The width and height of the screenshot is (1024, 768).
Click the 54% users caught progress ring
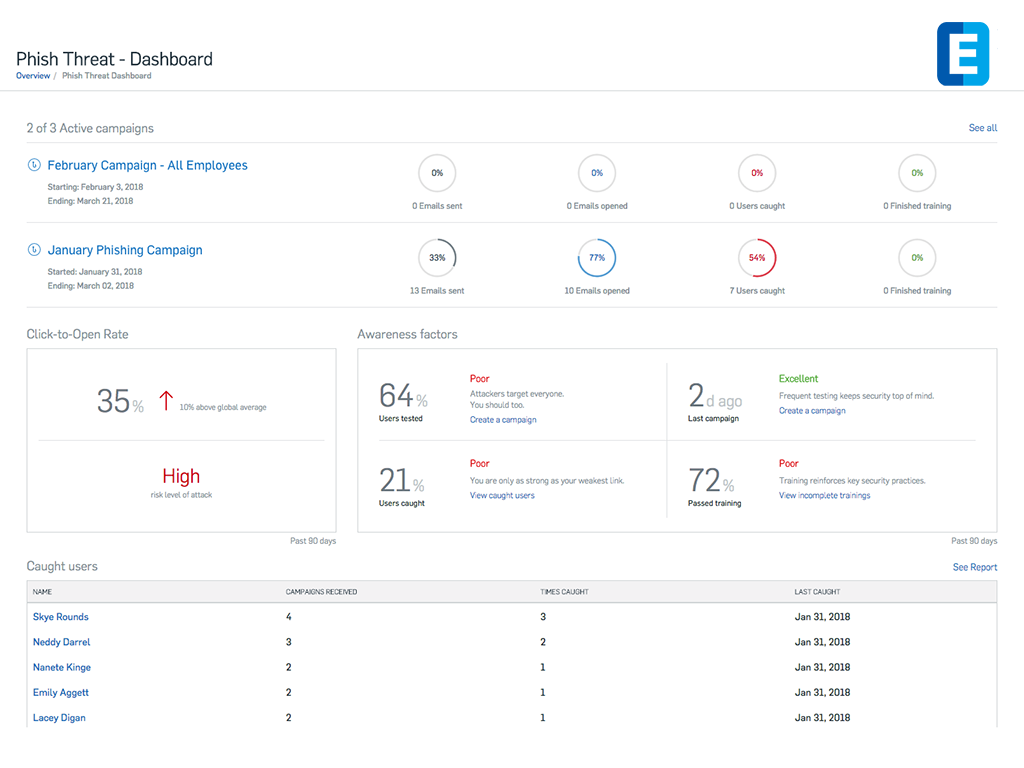click(757, 258)
